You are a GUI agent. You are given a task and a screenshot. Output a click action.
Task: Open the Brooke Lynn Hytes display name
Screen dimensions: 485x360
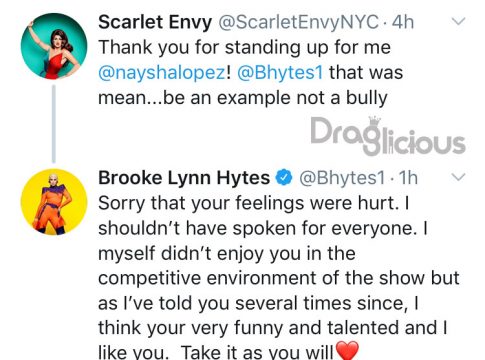click(x=184, y=178)
